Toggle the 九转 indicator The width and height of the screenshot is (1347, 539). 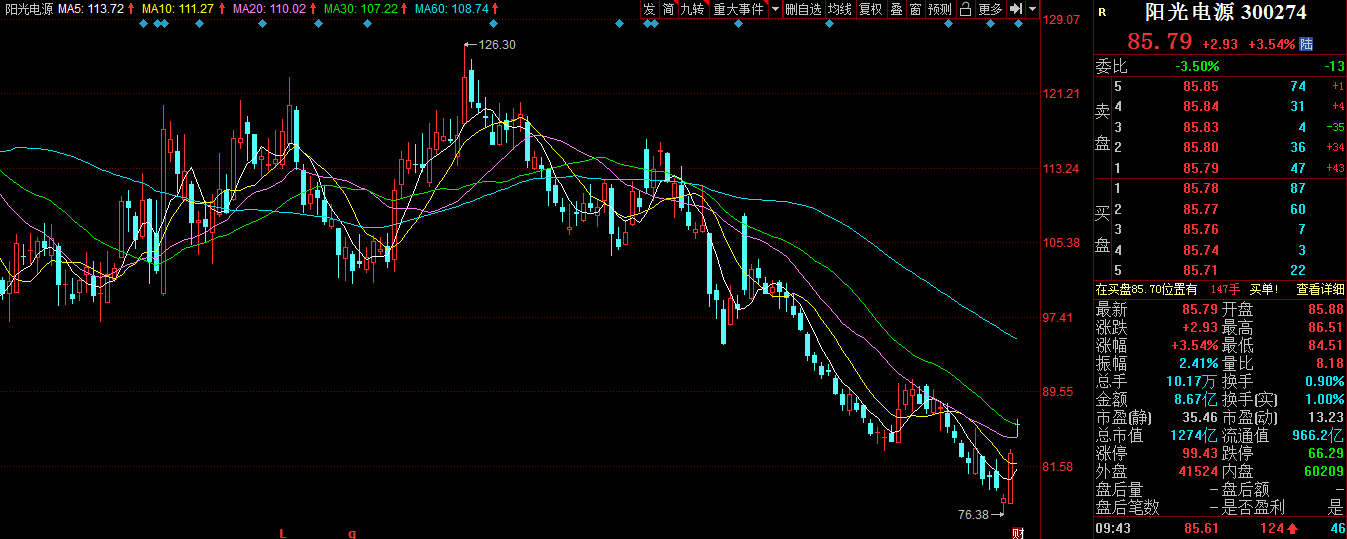coord(692,9)
